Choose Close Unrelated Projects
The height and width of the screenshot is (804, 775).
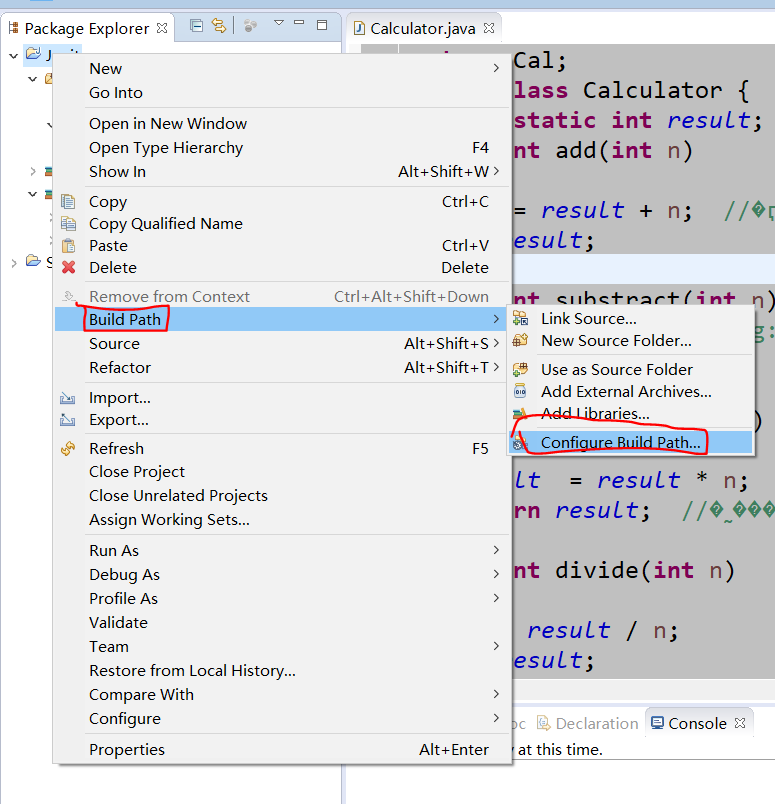282,495
